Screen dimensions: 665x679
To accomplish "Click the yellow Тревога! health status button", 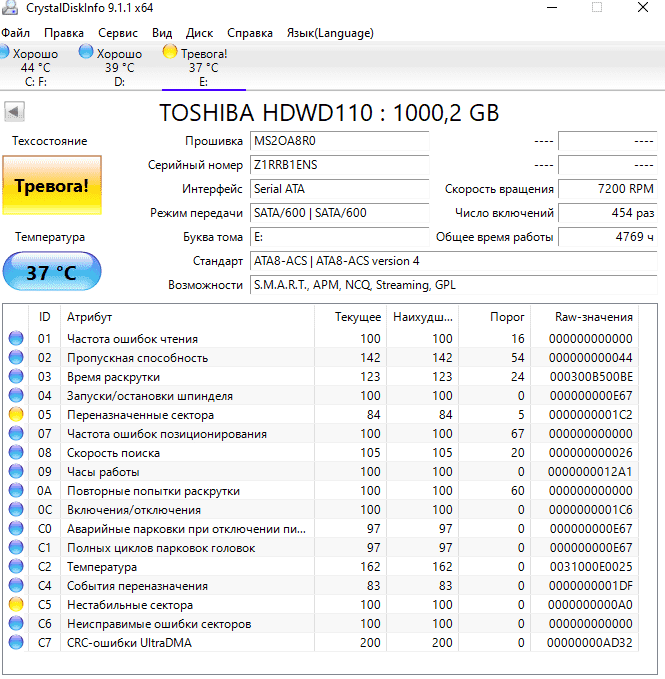I will click(50, 186).
